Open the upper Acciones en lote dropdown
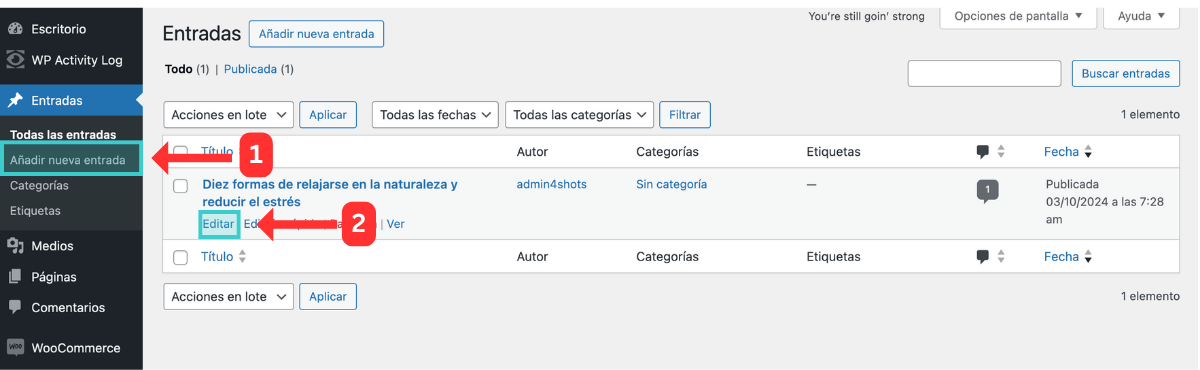Screen dimensions: 1200x370 tap(228, 115)
